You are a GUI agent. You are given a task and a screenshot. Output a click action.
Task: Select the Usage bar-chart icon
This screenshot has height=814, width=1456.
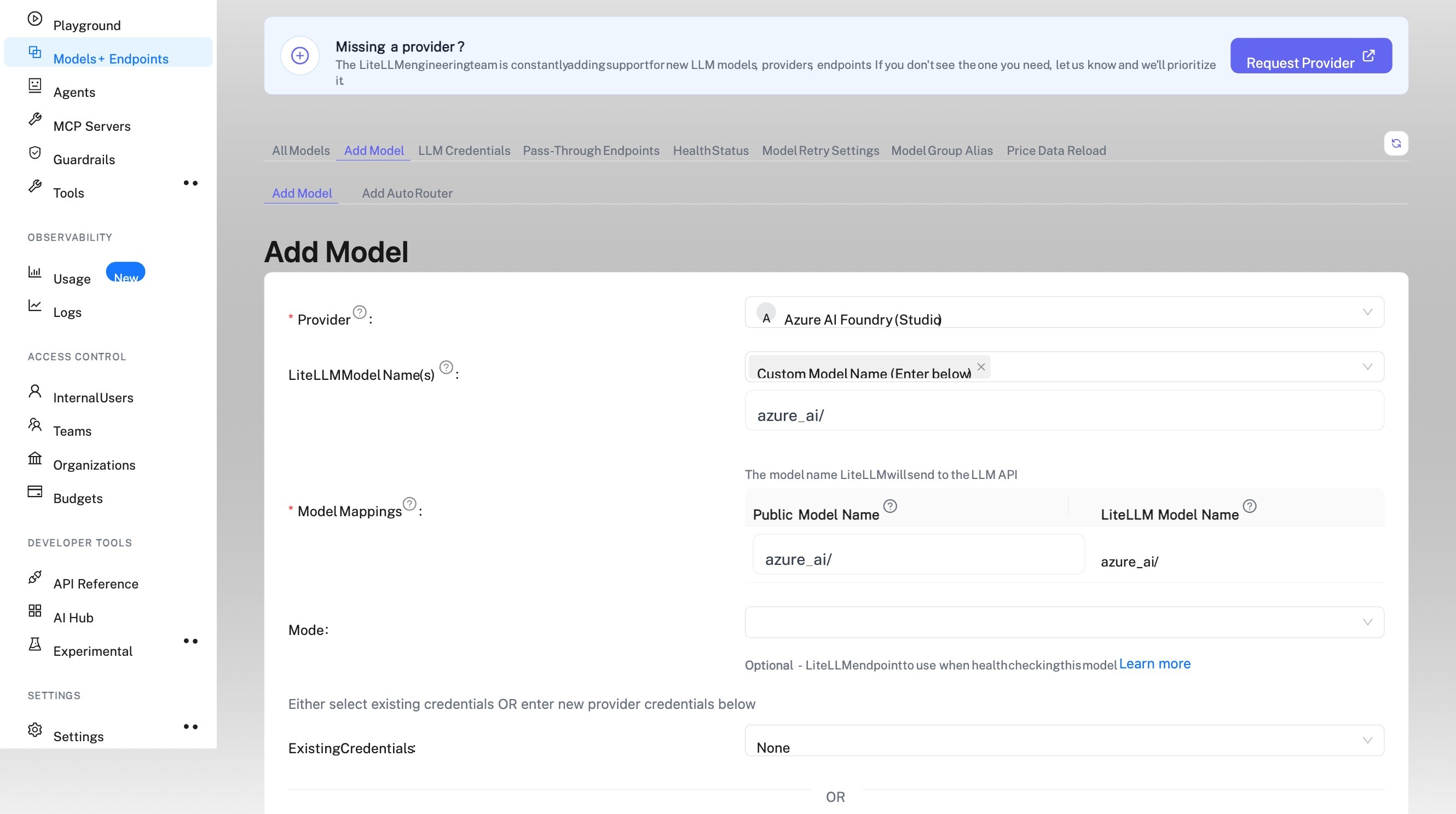tap(34, 272)
